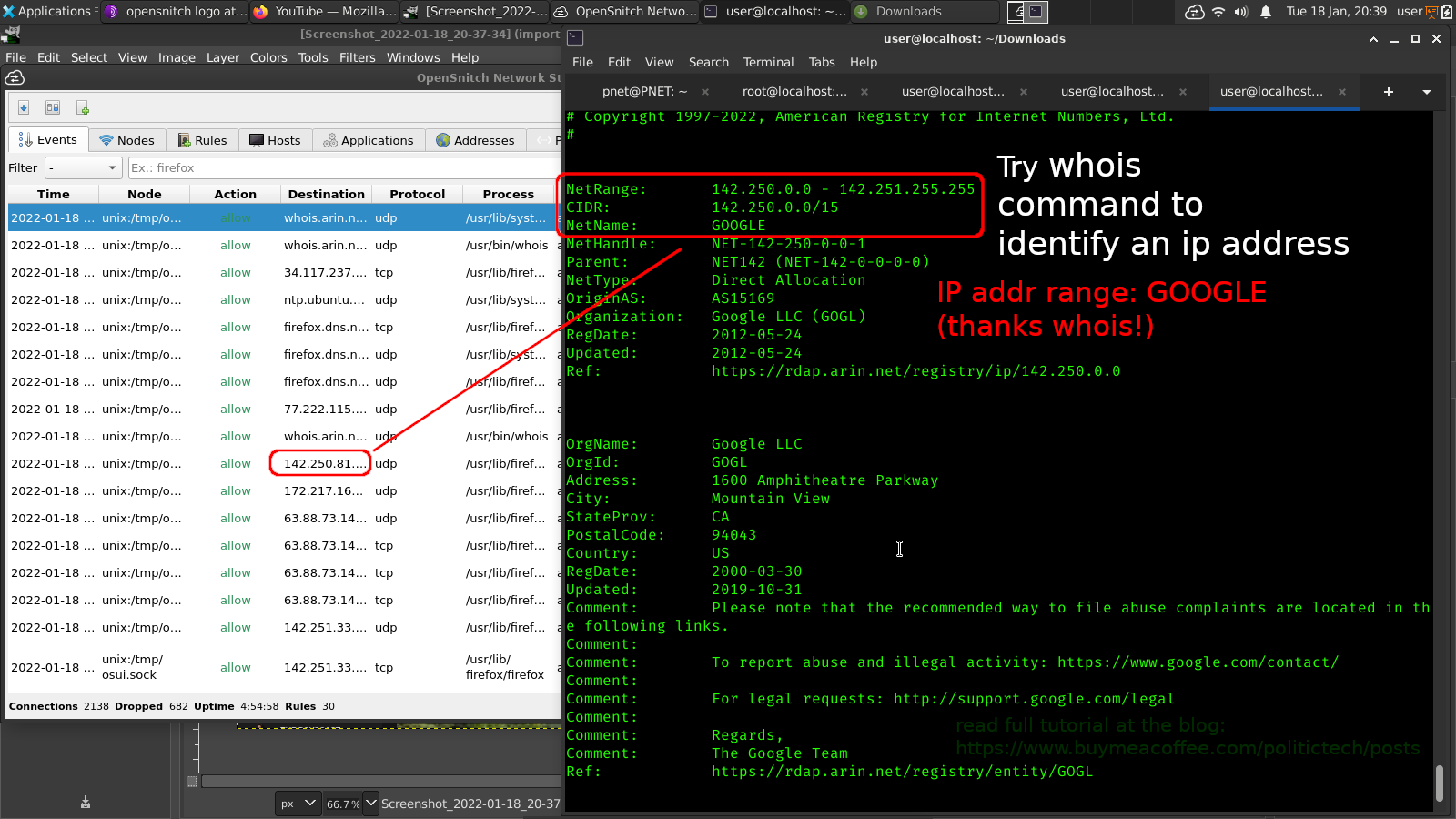Open the terminal tab list dropdown arrow
This screenshot has width=1456, height=819.
(1427, 92)
